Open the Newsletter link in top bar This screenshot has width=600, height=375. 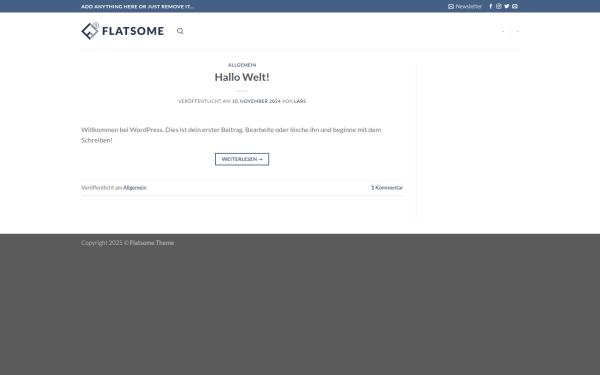click(x=465, y=6)
